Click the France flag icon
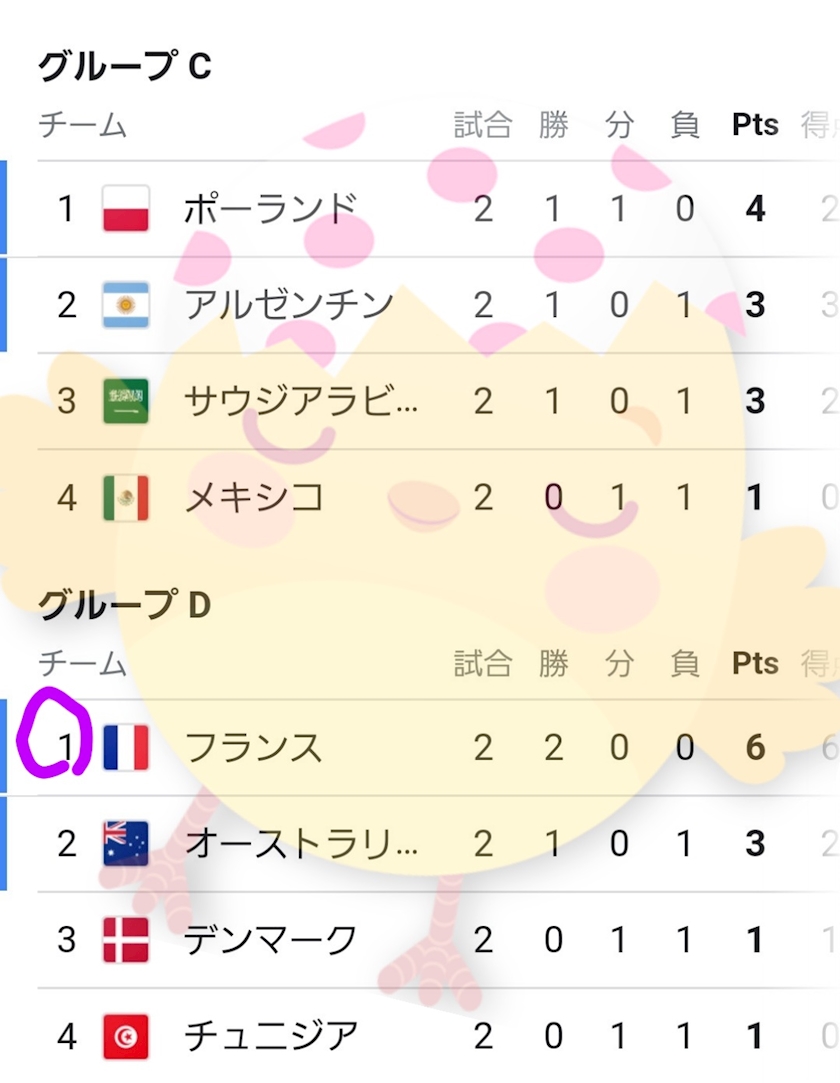Viewport: 840px width, 1083px height. click(x=126, y=747)
